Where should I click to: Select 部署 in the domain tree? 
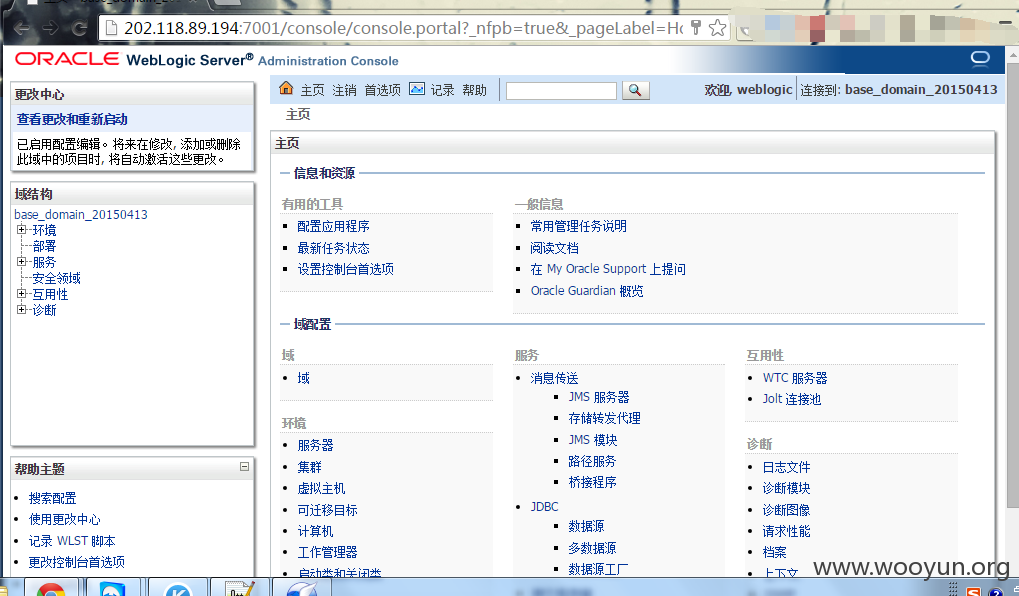[44, 246]
